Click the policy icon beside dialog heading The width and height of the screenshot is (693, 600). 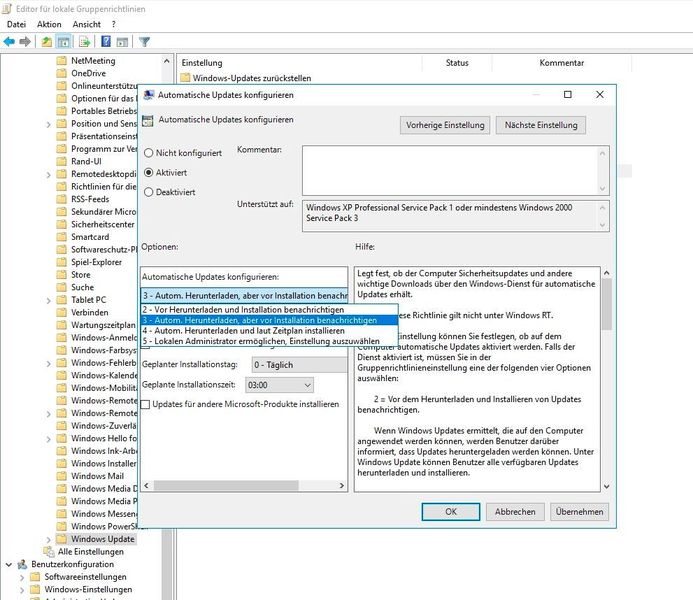[148, 120]
